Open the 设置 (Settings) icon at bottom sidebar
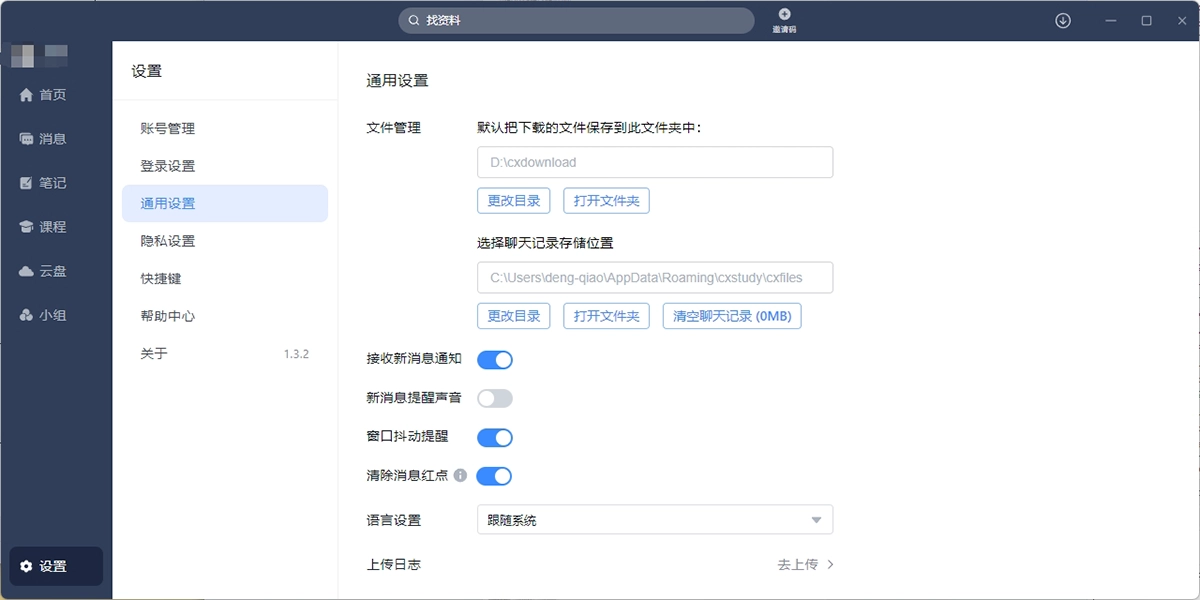This screenshot has width=1200, height=600. (x=55, y=565)
